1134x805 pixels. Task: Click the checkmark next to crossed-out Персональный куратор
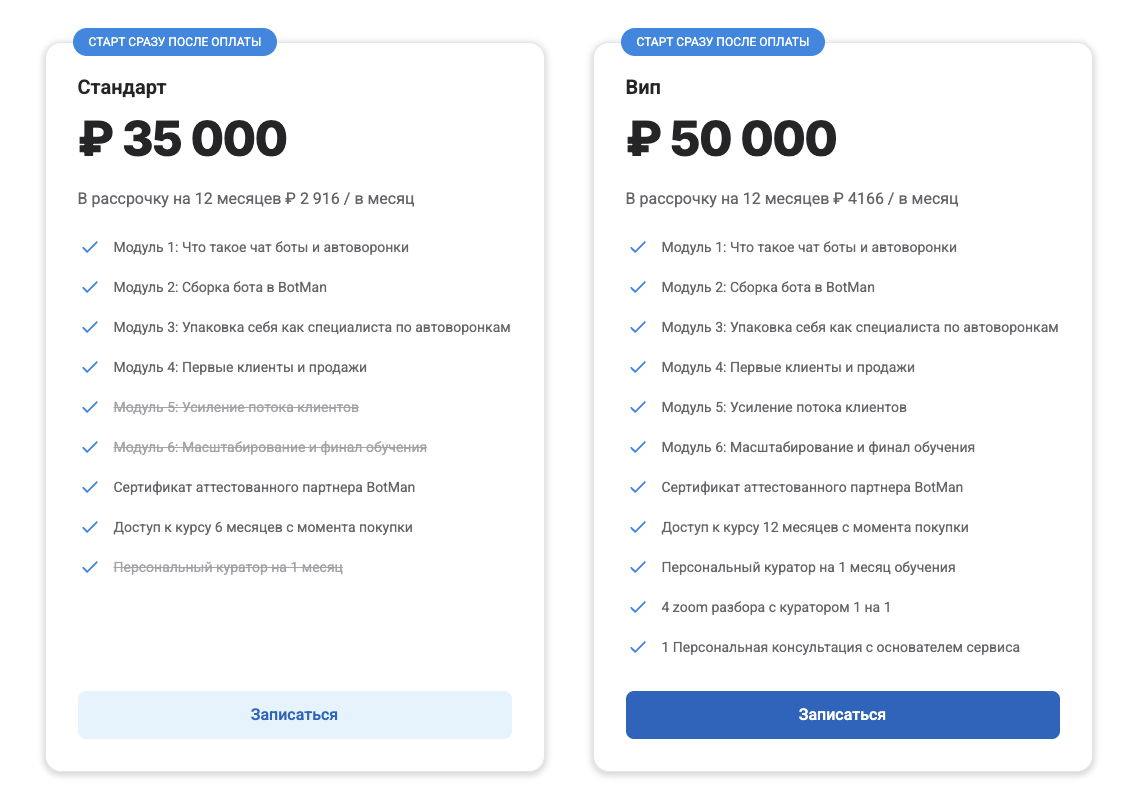pos(90,566)
